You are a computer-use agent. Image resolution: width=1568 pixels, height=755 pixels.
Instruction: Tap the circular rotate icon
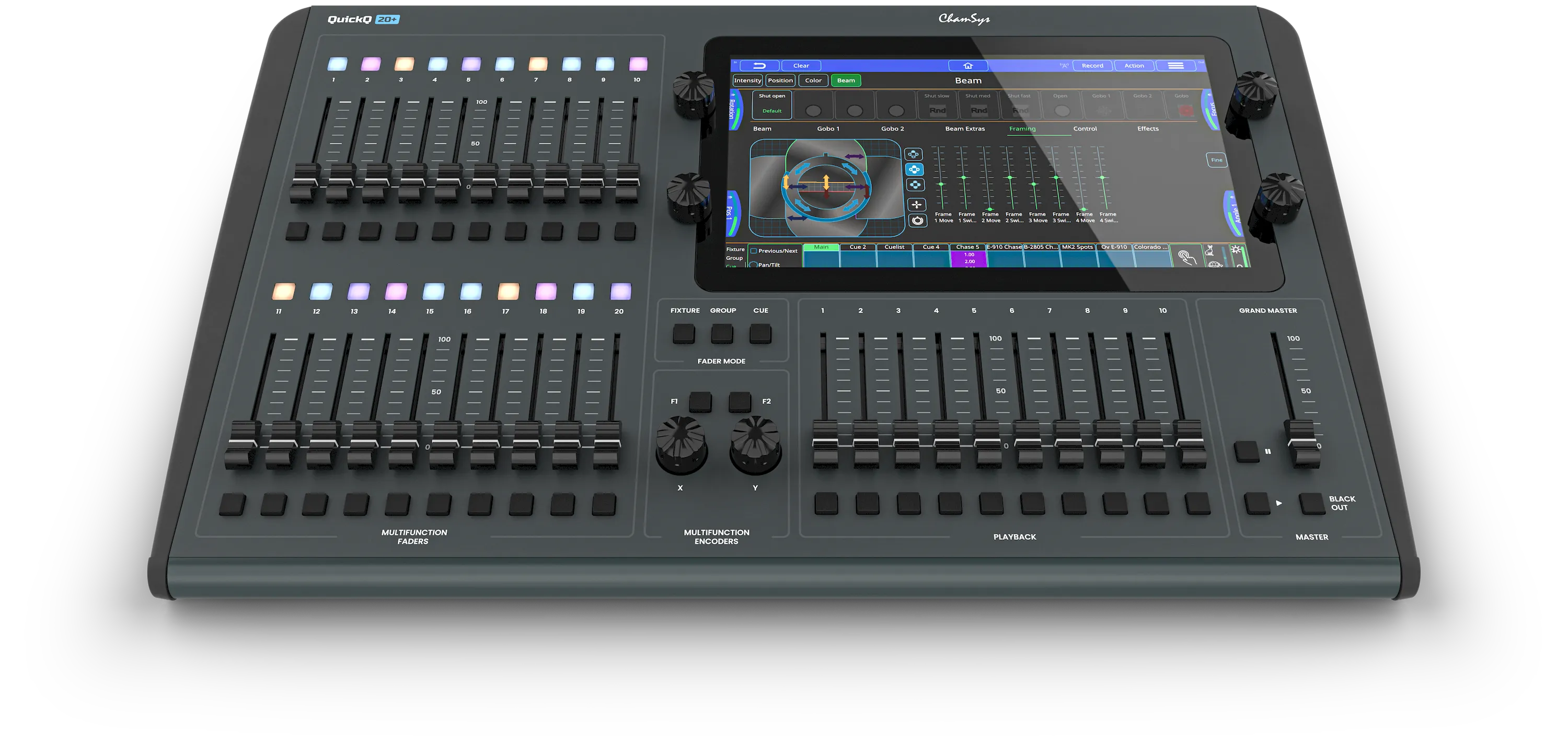coord(917,220)
